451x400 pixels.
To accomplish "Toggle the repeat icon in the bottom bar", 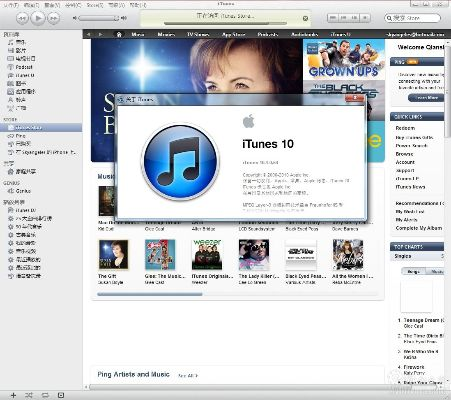I will click(45, 395).
